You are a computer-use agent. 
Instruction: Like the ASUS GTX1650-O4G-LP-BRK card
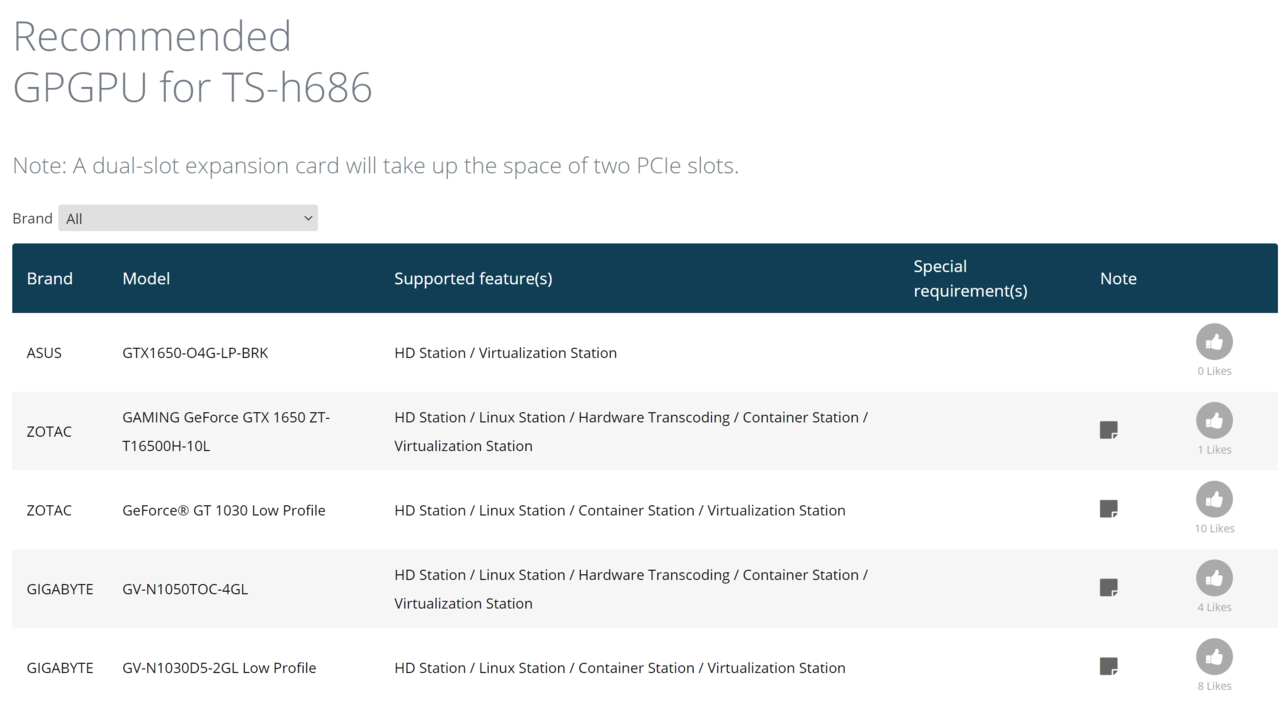pyautogui.click(x=1214, y=342)
